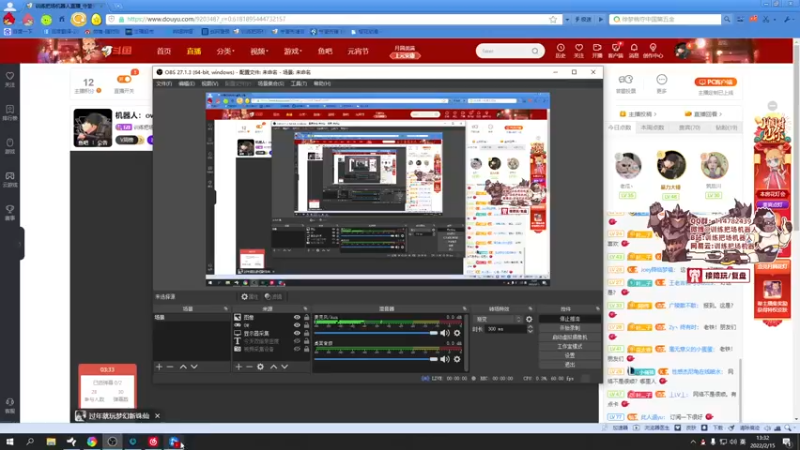800x450 pixels.
Task: Open OBS 文件 menu
Action: 164,83
